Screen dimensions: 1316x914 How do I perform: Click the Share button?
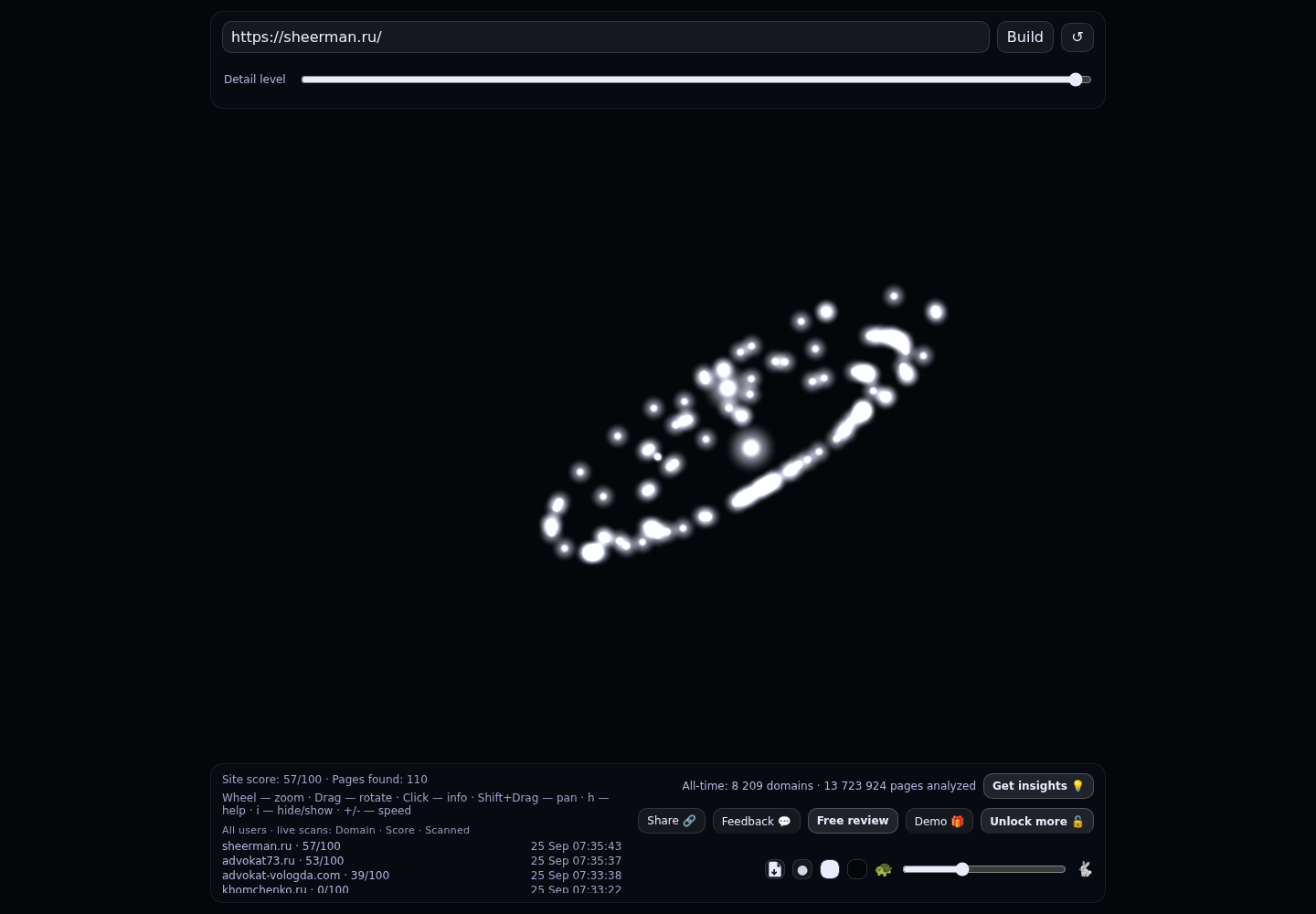coord(672,821)
